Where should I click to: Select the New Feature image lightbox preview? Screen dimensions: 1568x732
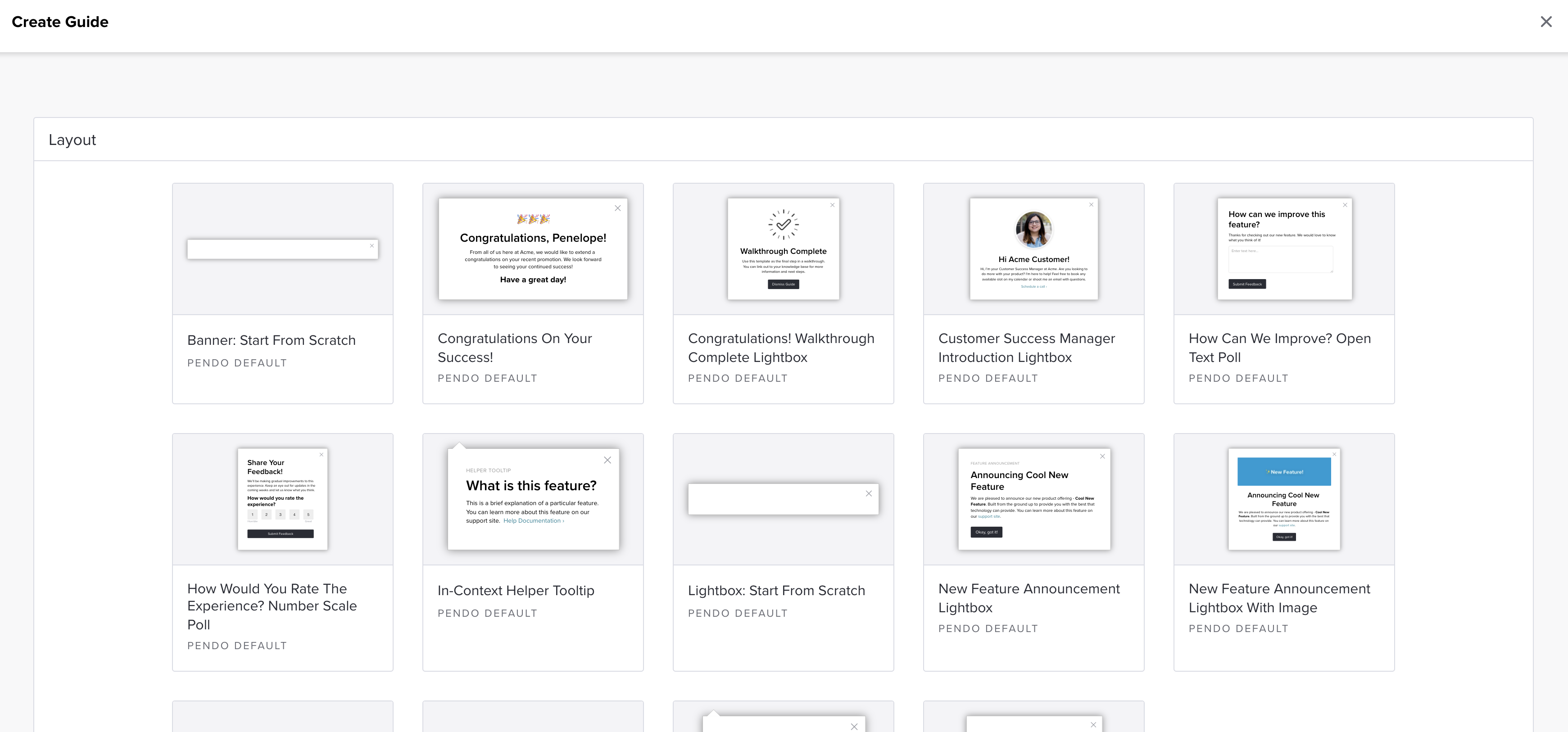[x=1284, y=499]
